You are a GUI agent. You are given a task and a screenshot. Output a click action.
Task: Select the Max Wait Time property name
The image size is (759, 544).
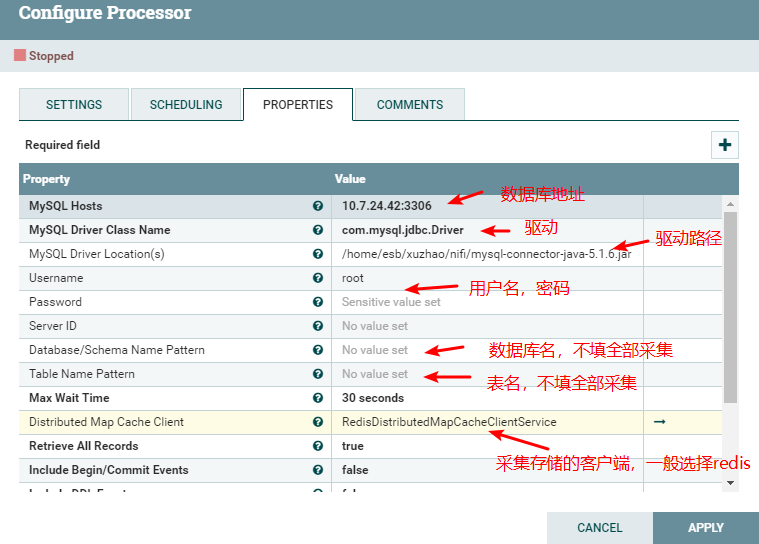point(69,398)
